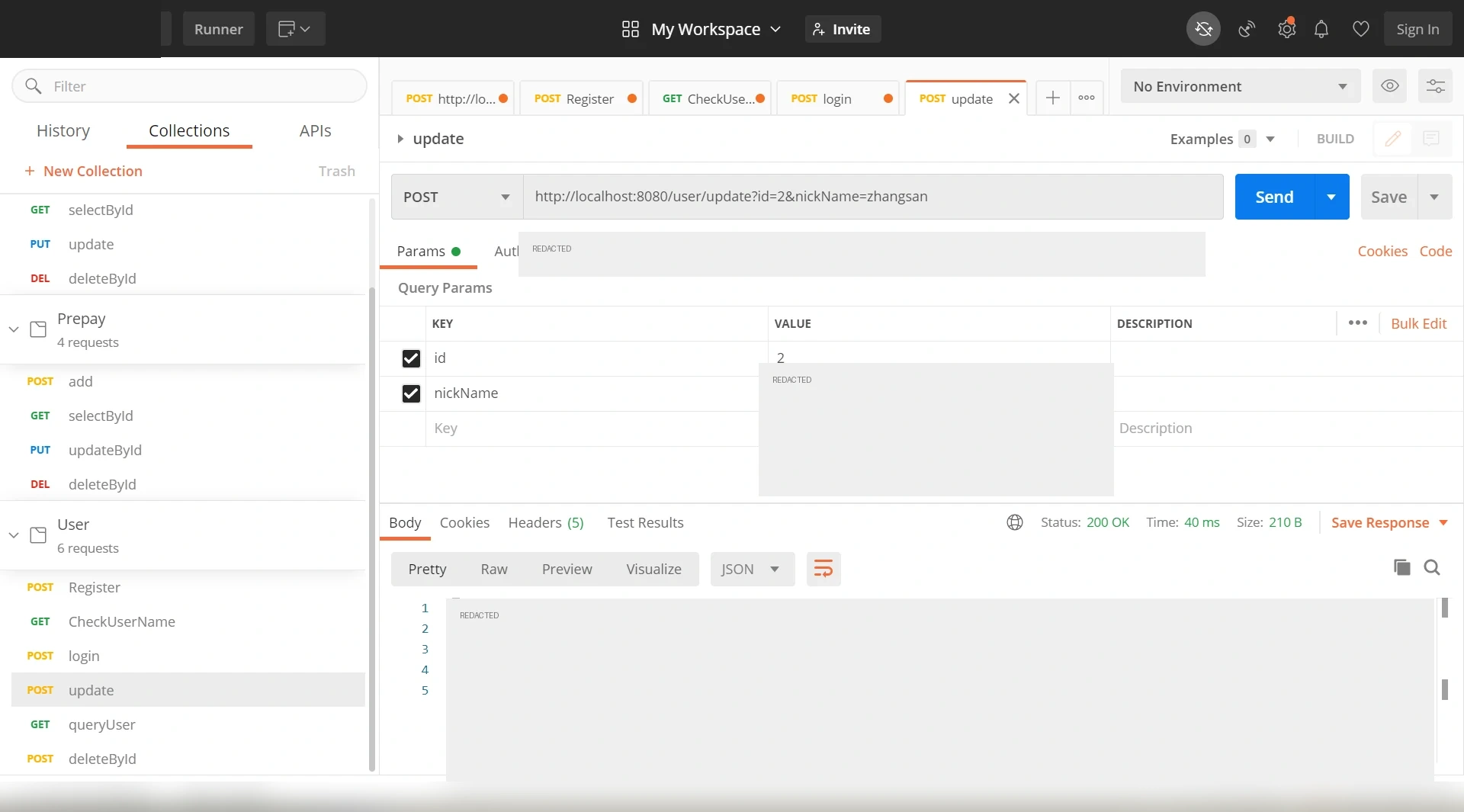Image resolution: width=1464 pixels, height=812 pixels.
Task: Open the Examples dropdown
Action: pyautogui.click(x=1222, y=139)
